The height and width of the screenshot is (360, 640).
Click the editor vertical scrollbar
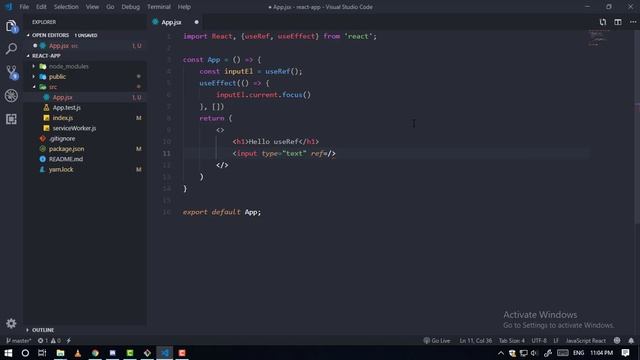[x=637, y=127]
